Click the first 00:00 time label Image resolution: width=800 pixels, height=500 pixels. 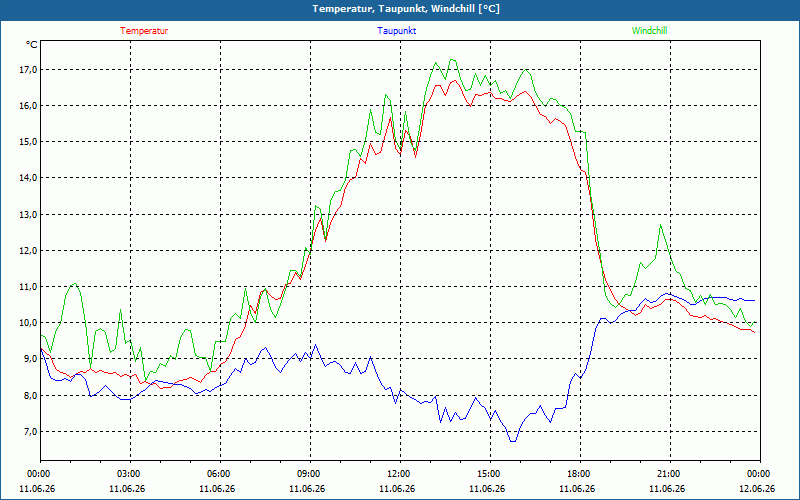(39, 473)
